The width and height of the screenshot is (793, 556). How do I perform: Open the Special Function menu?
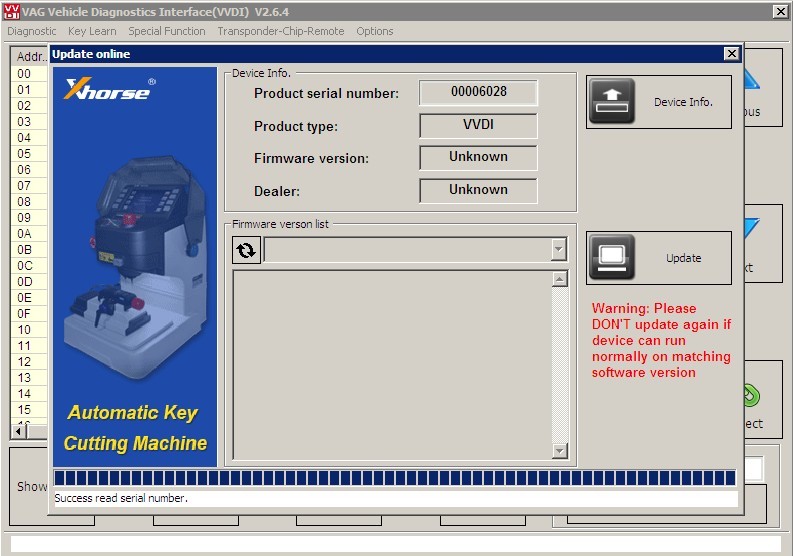tap(167, 31)
